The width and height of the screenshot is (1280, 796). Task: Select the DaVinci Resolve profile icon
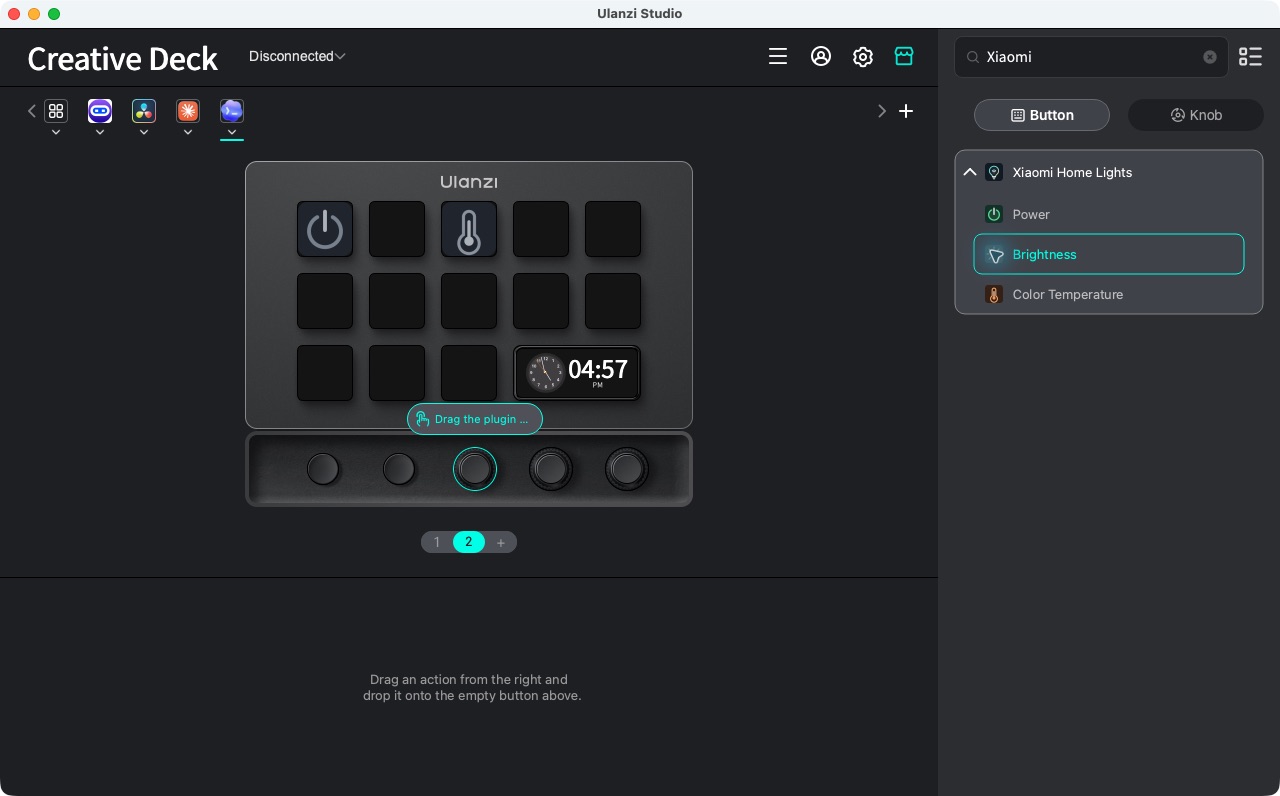point(144,111)
